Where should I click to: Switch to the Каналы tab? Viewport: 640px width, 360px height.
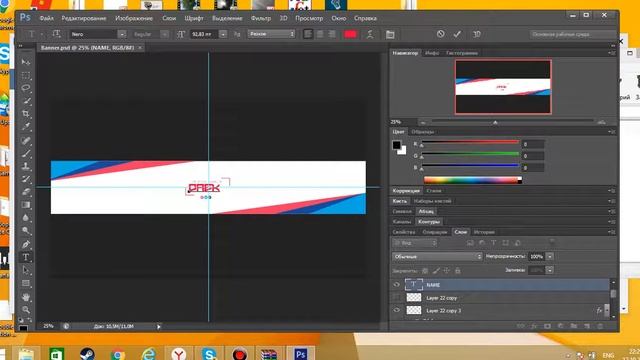402,222
